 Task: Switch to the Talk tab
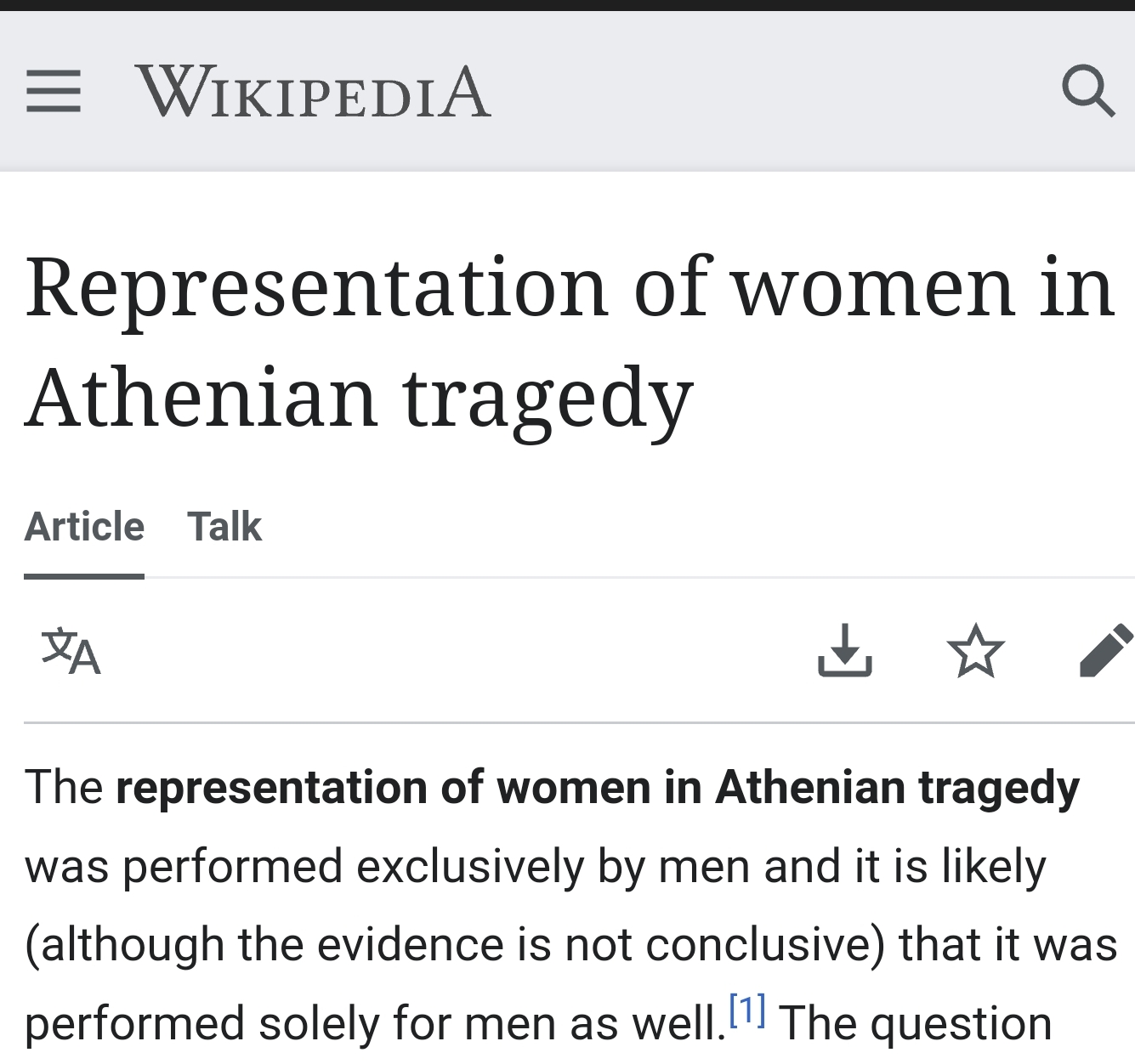pyautogui.click(x=224, y=527)
